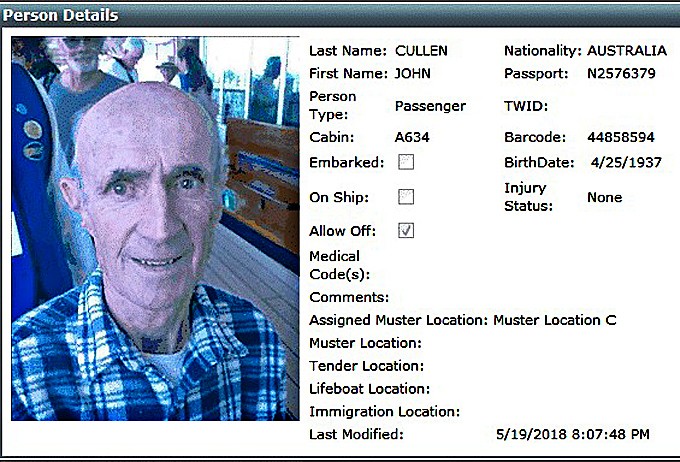Select the first name JOHN
The height and width of the screenshot is (462, 680).
[x=412, y=73]
